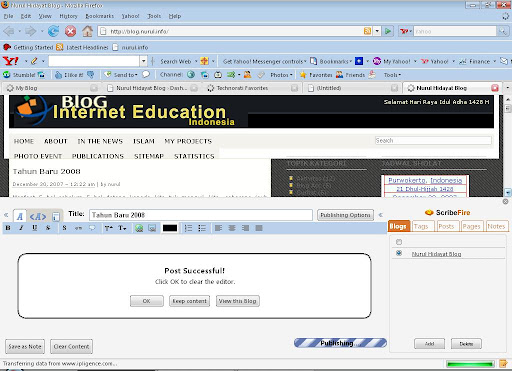Insert numbered list in editor

click(188, 228)
